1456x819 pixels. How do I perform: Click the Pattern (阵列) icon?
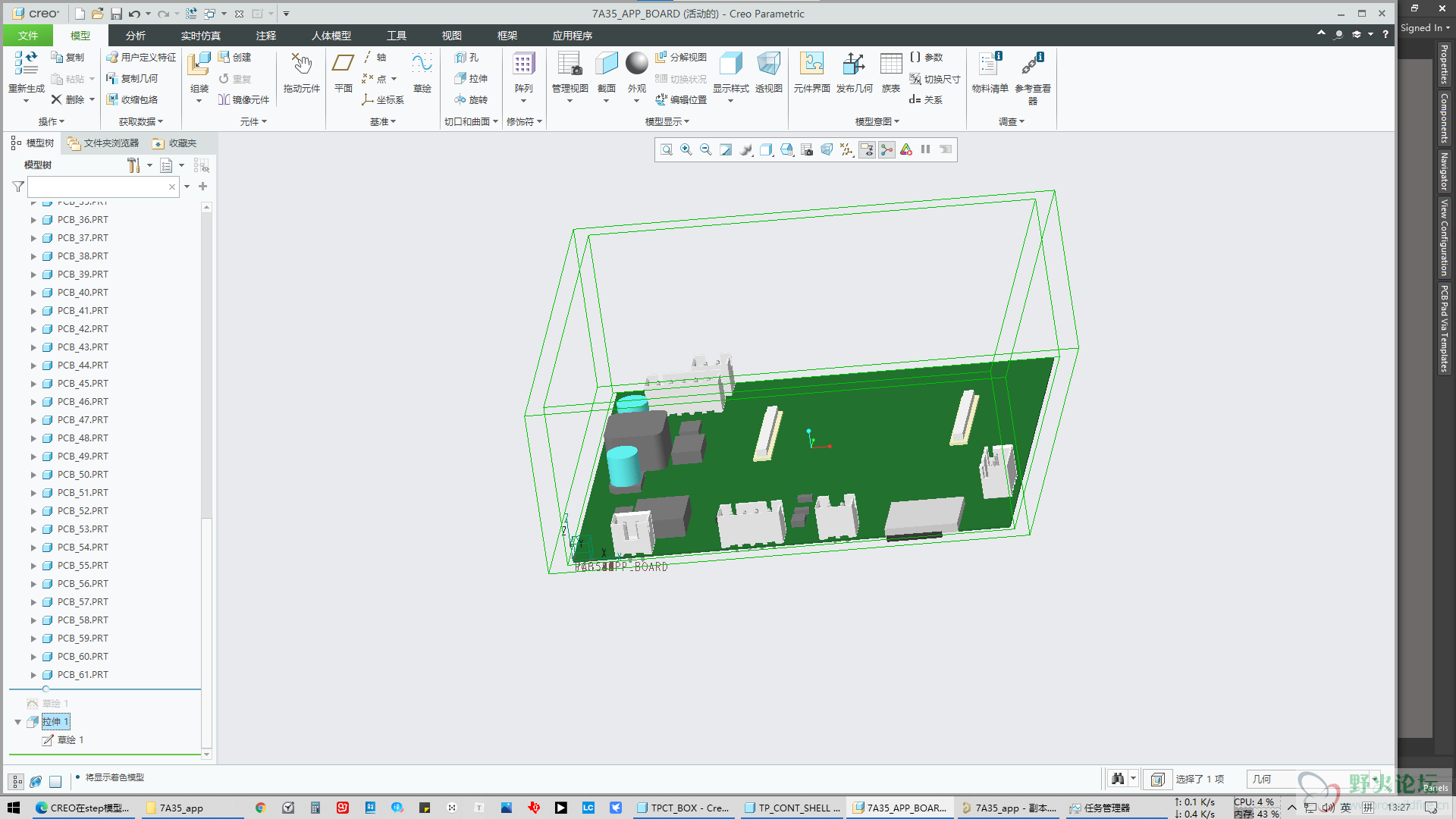523,64
